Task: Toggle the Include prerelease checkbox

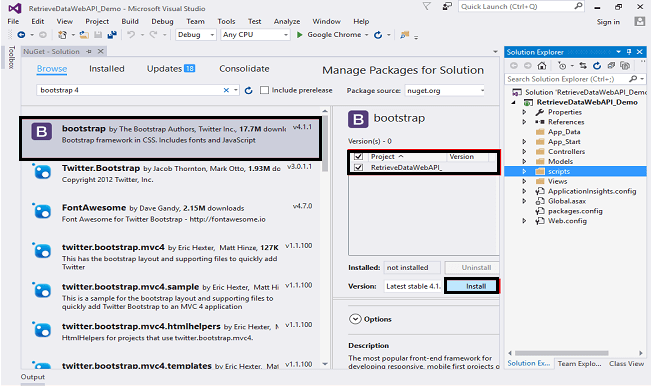Action: (264, 90)
